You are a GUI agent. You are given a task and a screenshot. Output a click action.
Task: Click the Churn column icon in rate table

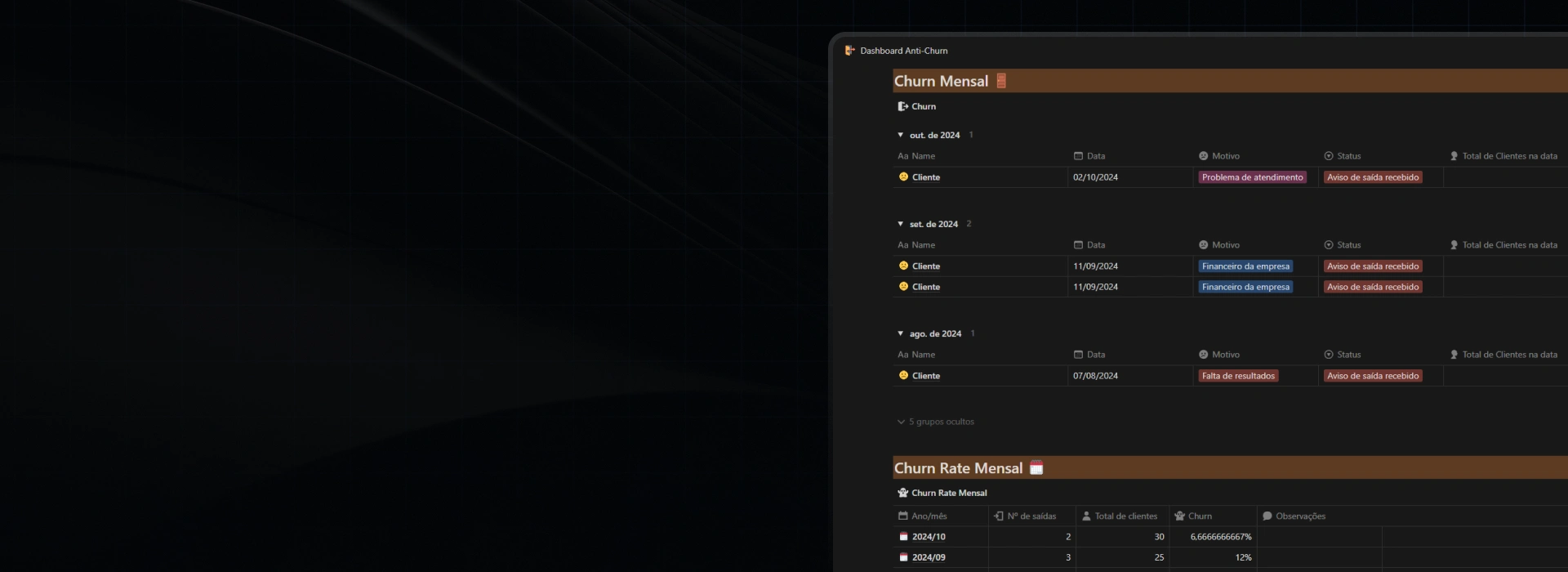coord(1179,516)
